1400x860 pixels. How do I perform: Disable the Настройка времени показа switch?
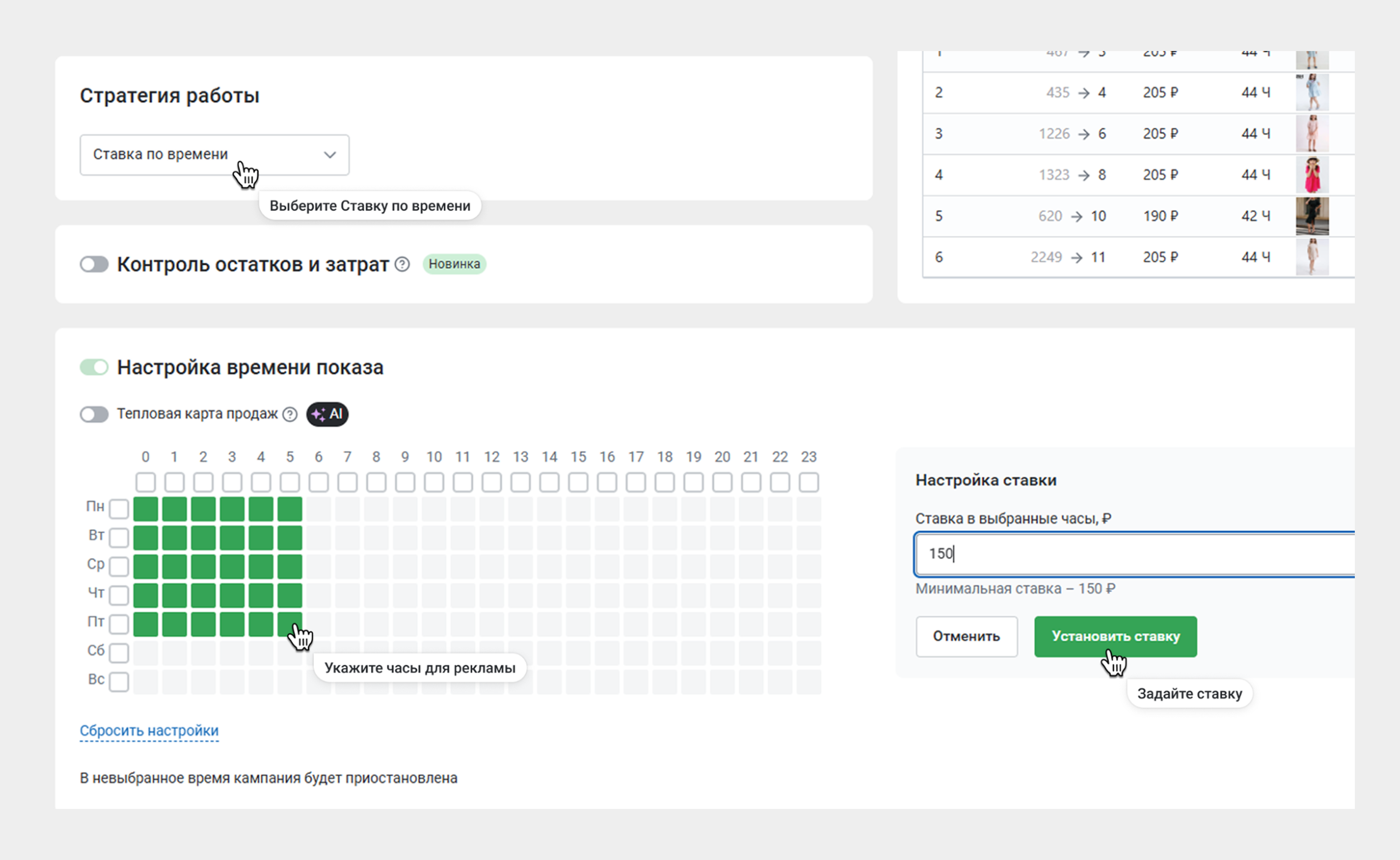pos(94,367)
